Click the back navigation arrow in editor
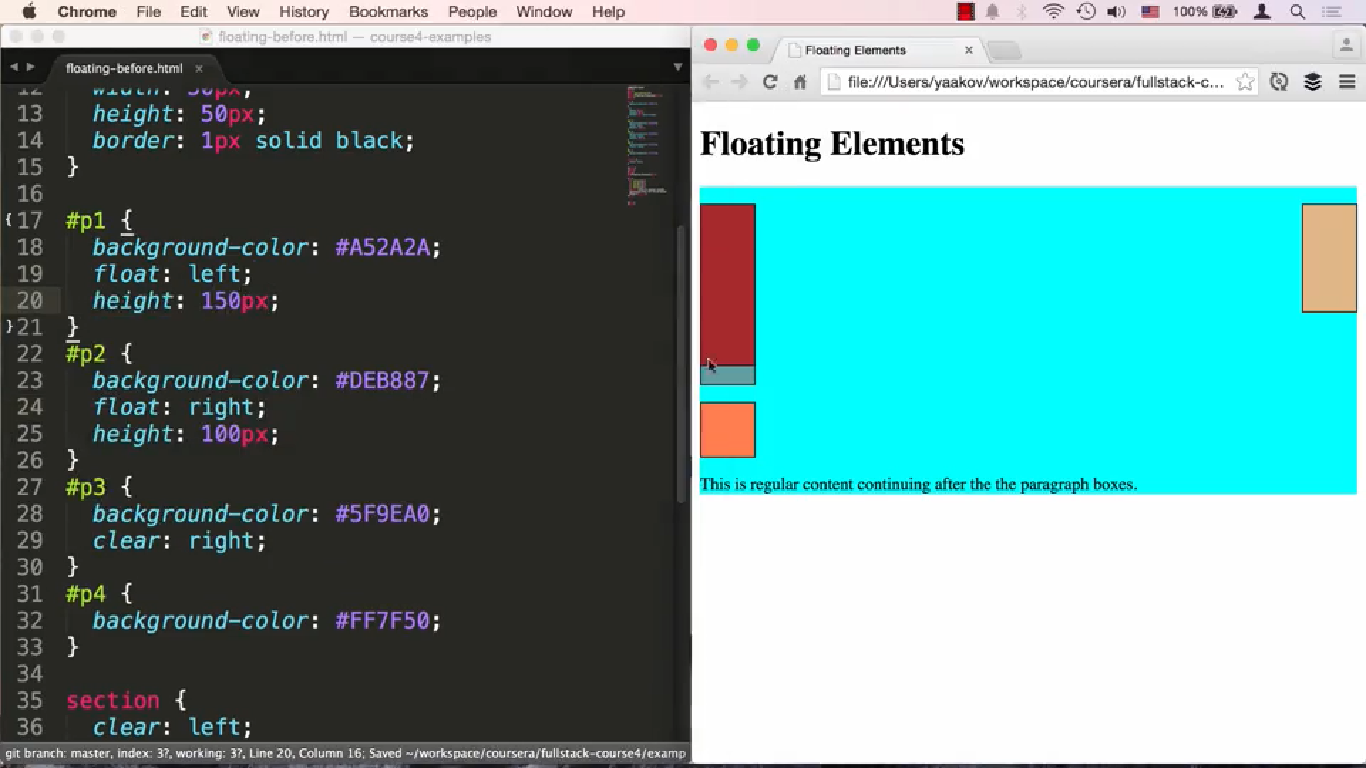The image size is (1366, 768). tap(14, 68)
